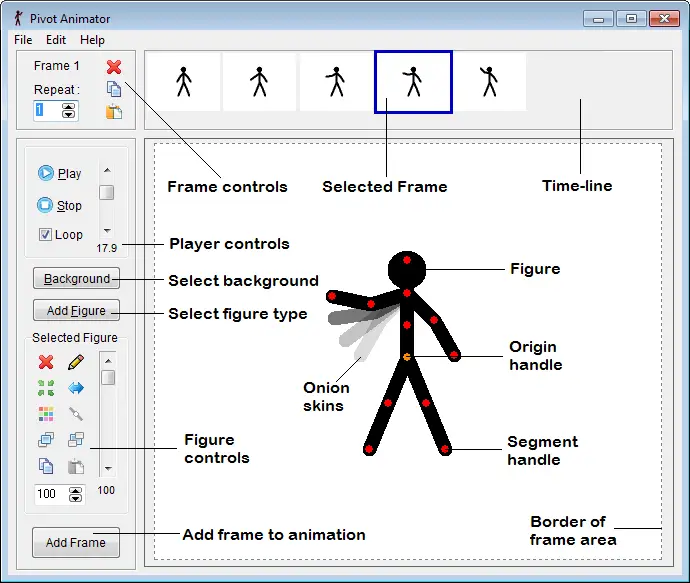
Task: Decrease the Repeat value with down arrow
Action: point(68,114)
